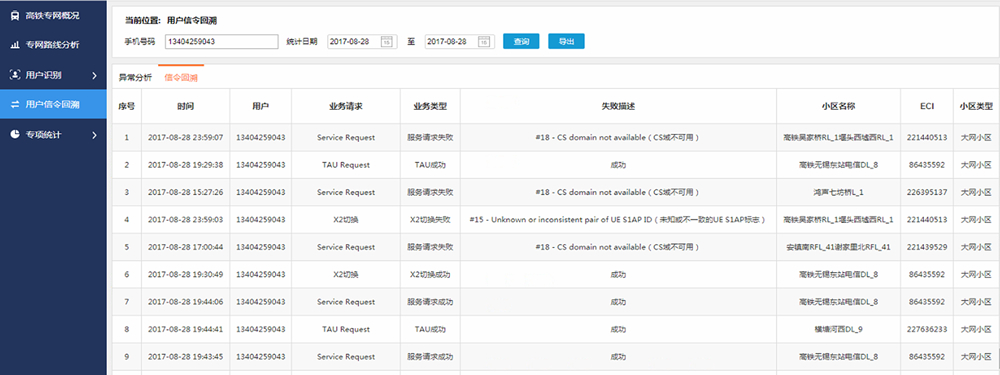The image size is (1000, 375).
Task: Click the phone number input field
Action: (221, 41)
